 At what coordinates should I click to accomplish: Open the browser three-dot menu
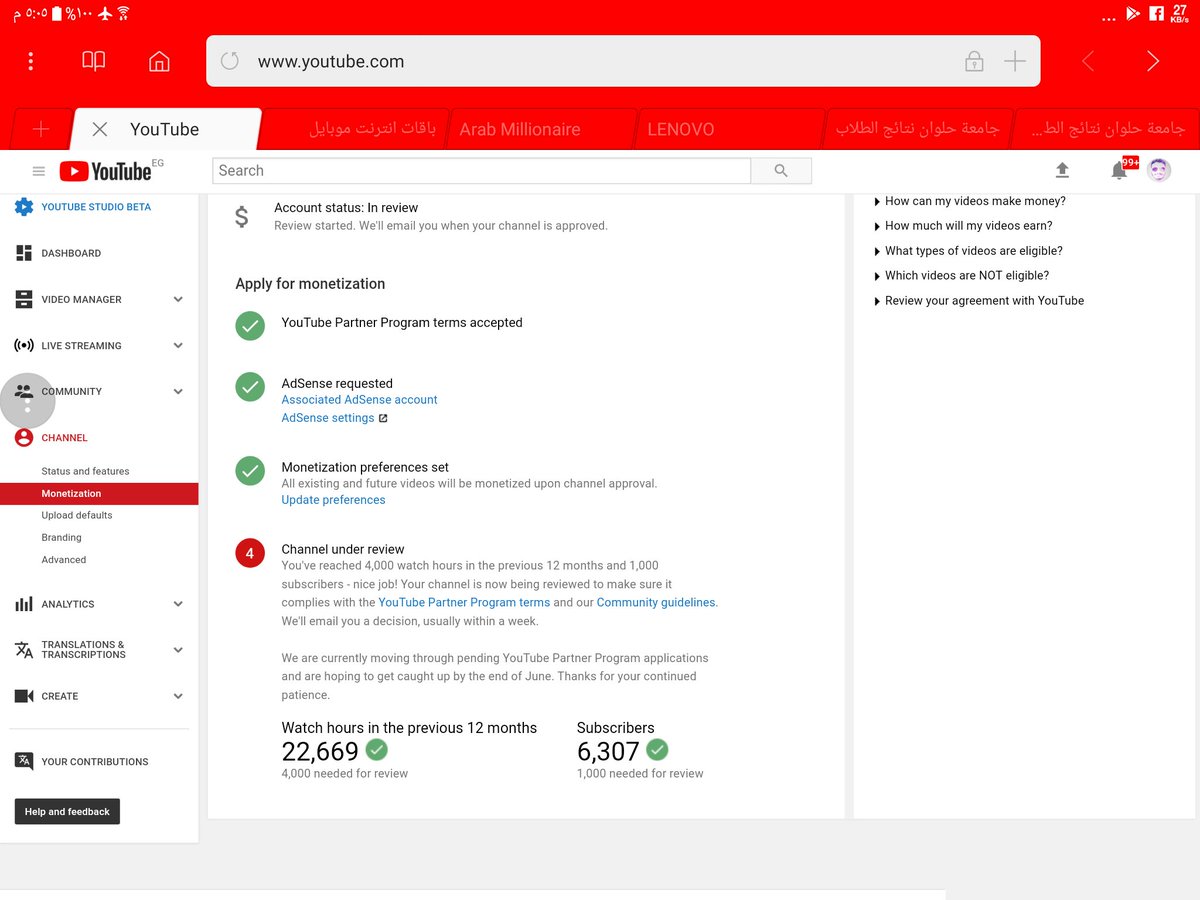[x=31, y=62]
